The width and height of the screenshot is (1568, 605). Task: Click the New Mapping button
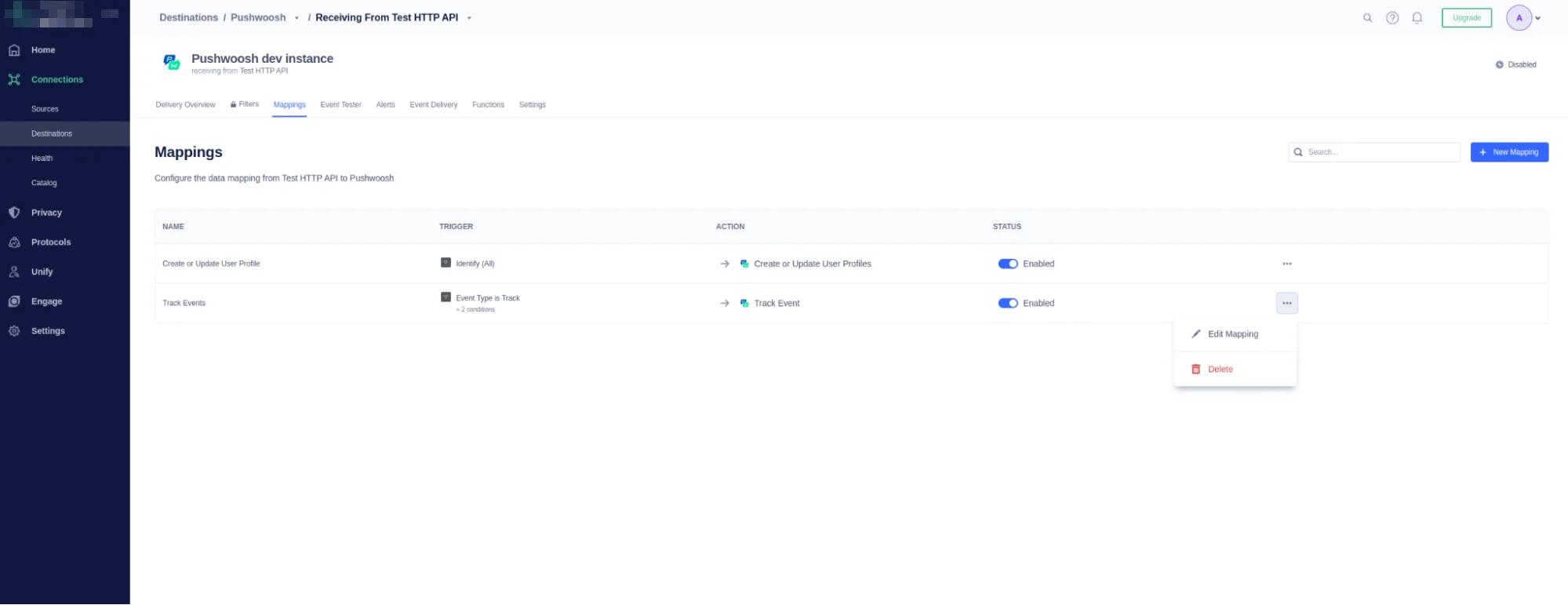coord(1508,152)
